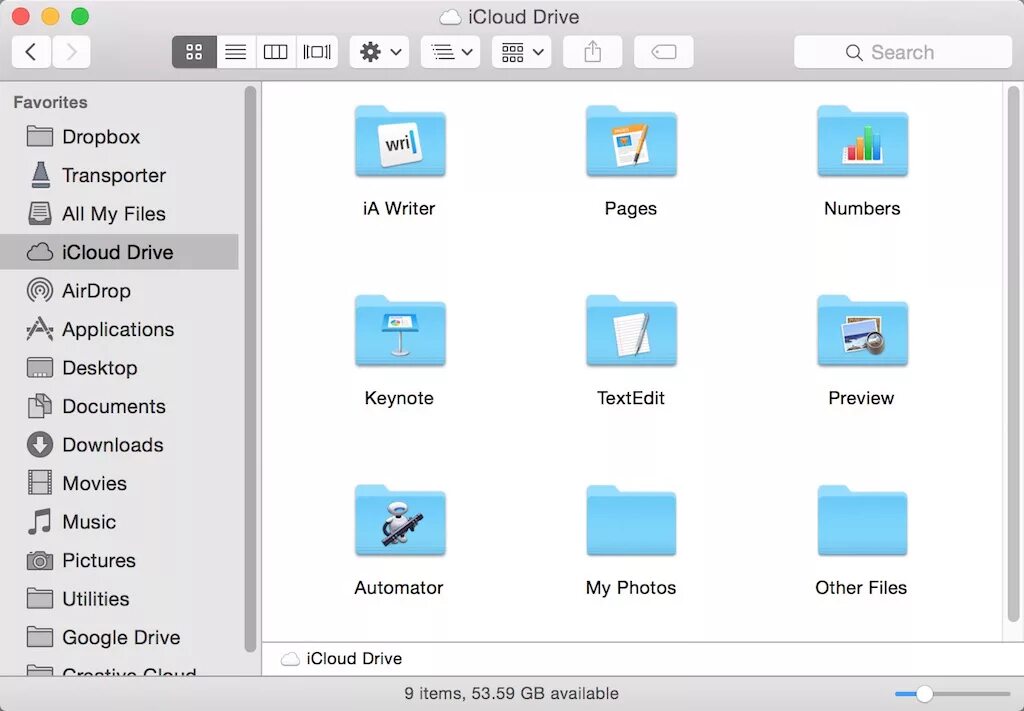The image size is (1024, 711).
Task: Go back with the left arrow button
Action: tap(31, 52)
